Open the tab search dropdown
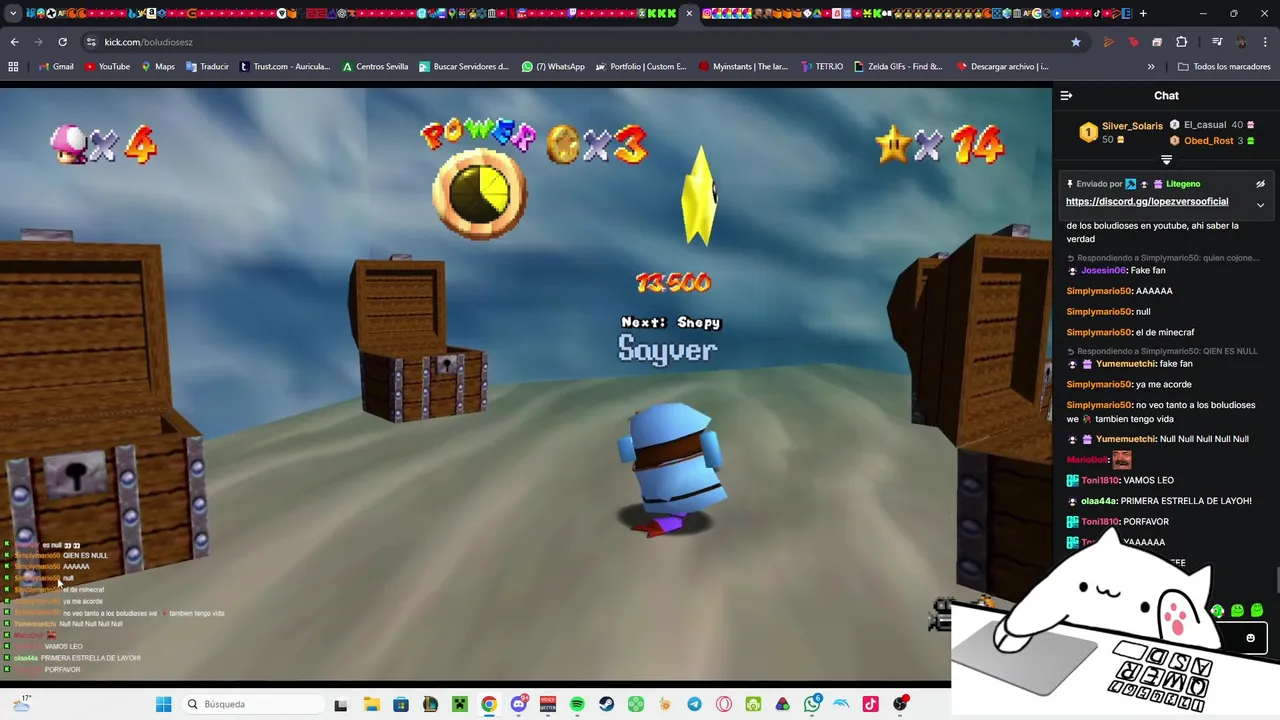1280x720 pixels. [x=13, y=14]
